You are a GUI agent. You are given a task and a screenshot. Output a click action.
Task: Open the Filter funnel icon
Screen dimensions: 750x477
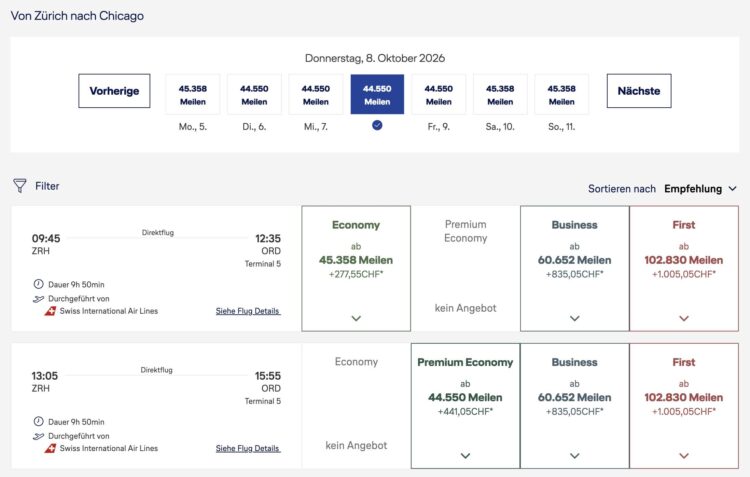click(20, 186)
